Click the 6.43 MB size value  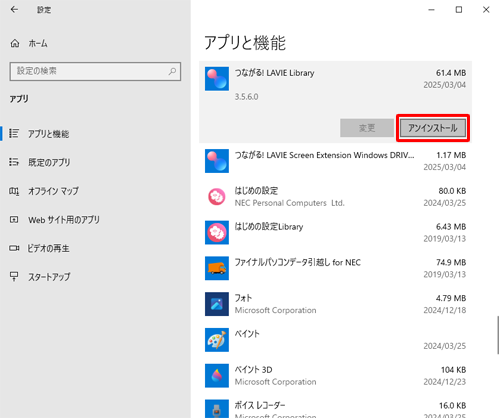tap(451, 227)
